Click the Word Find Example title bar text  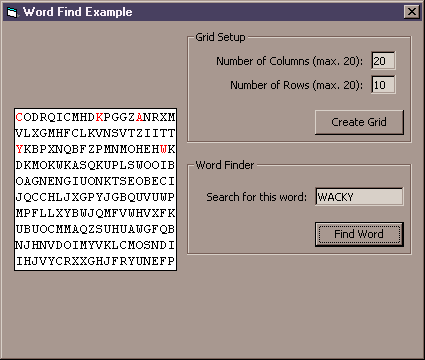pos(77,12)
